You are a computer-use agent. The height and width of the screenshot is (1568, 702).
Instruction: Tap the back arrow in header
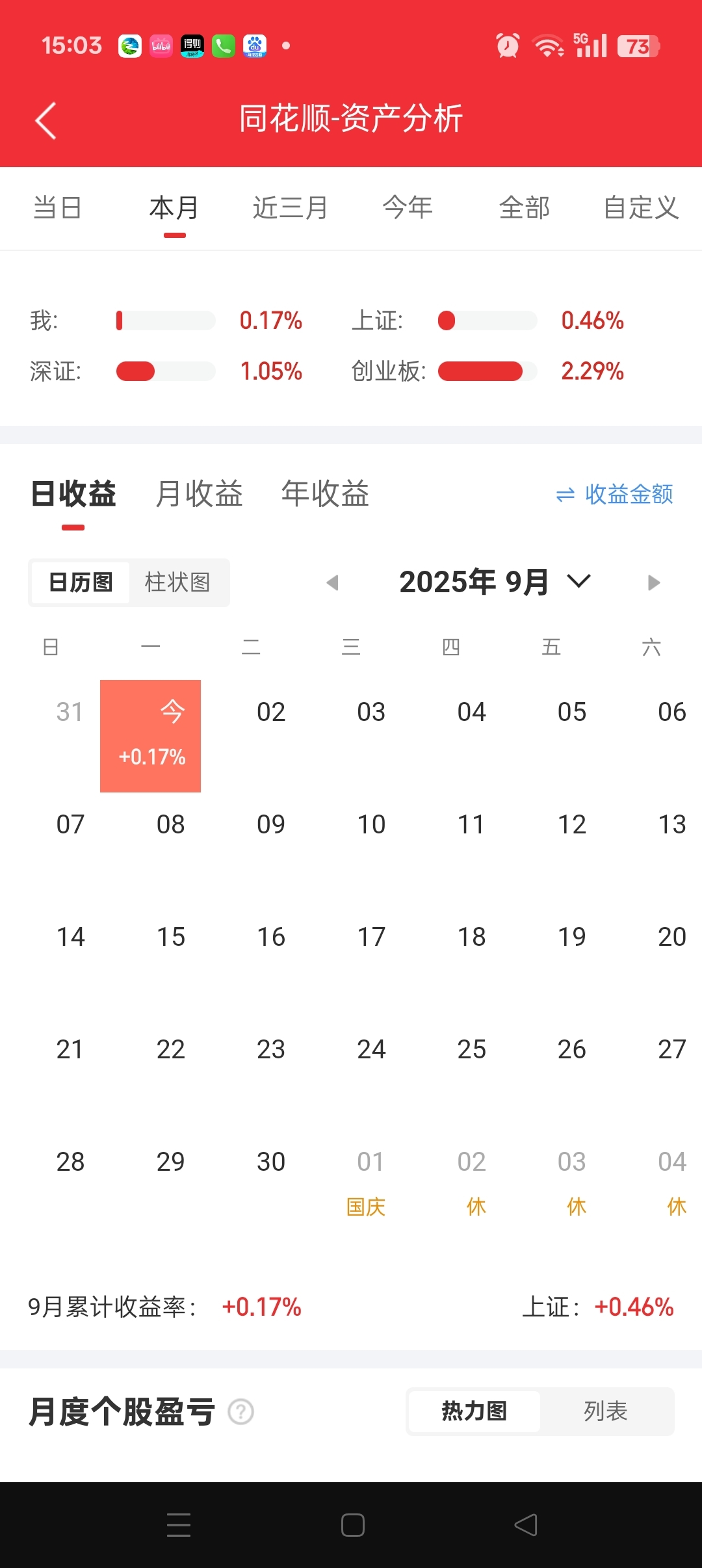pos(45,120)
